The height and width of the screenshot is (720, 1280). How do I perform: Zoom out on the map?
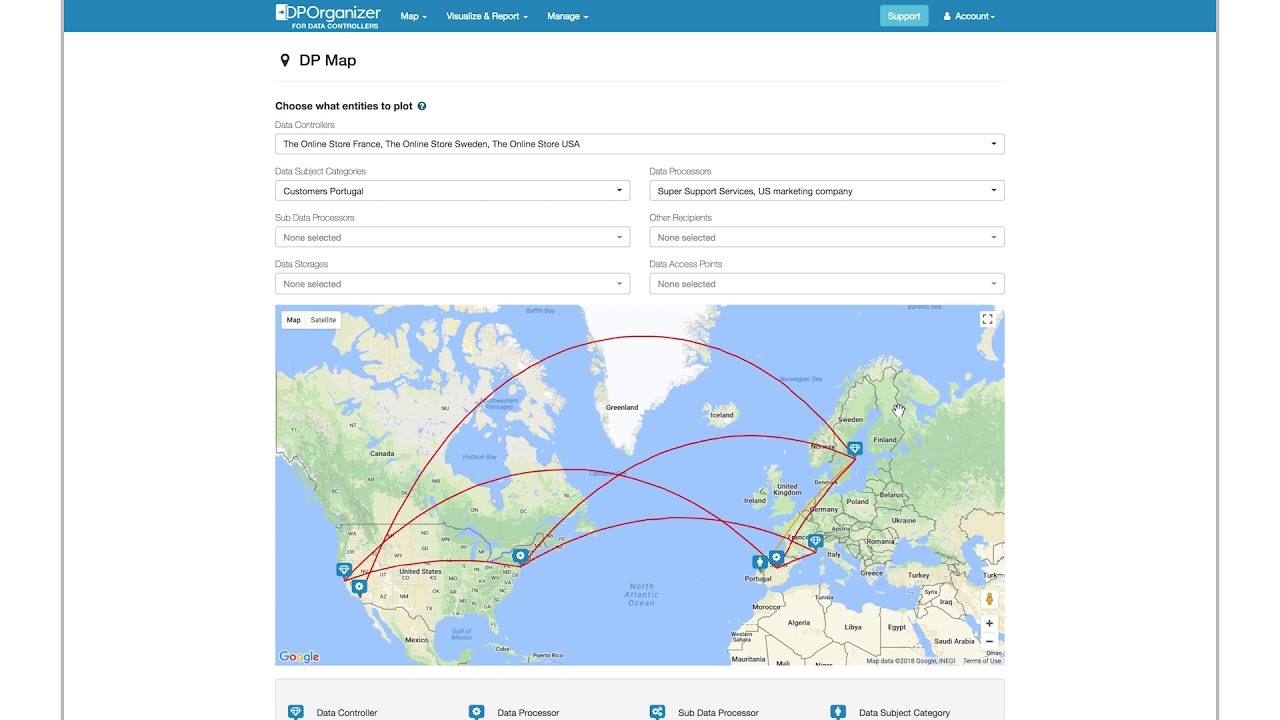click(989, 641)
